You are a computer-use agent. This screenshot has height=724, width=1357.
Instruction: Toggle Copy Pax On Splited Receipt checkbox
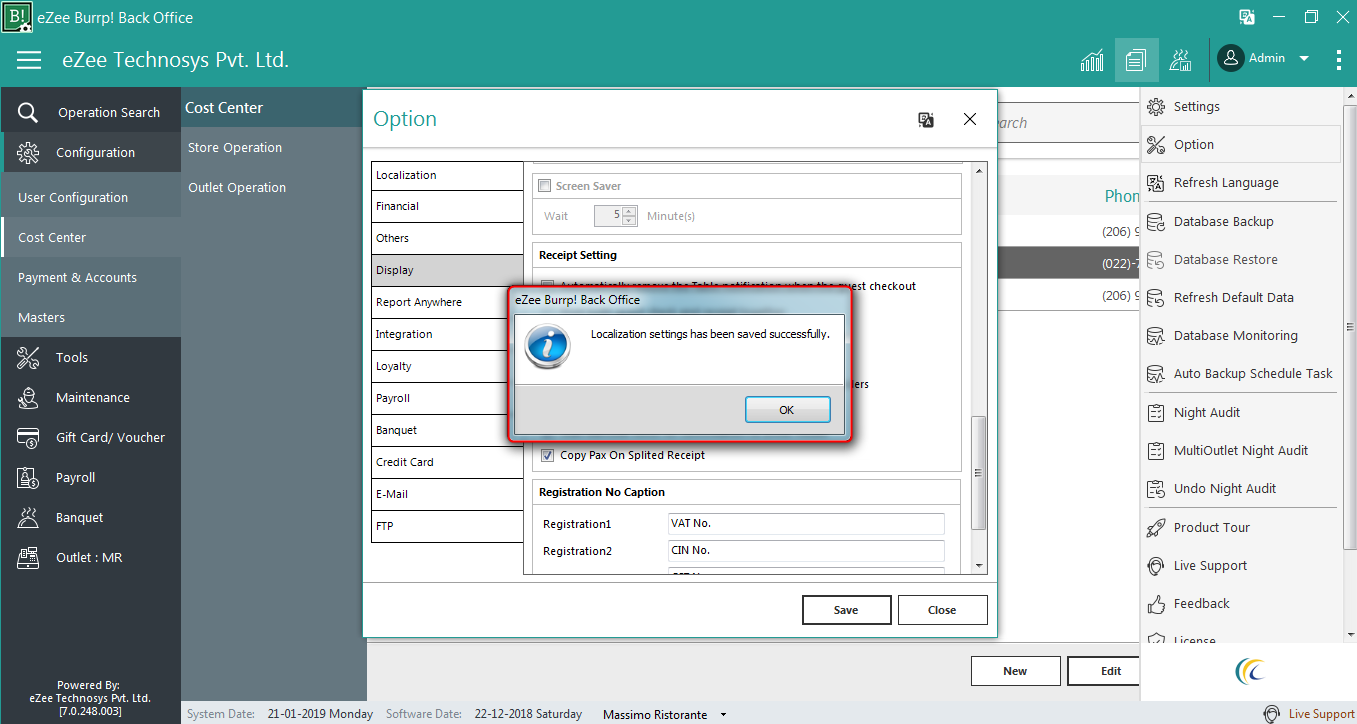click(x=547, y=455)
